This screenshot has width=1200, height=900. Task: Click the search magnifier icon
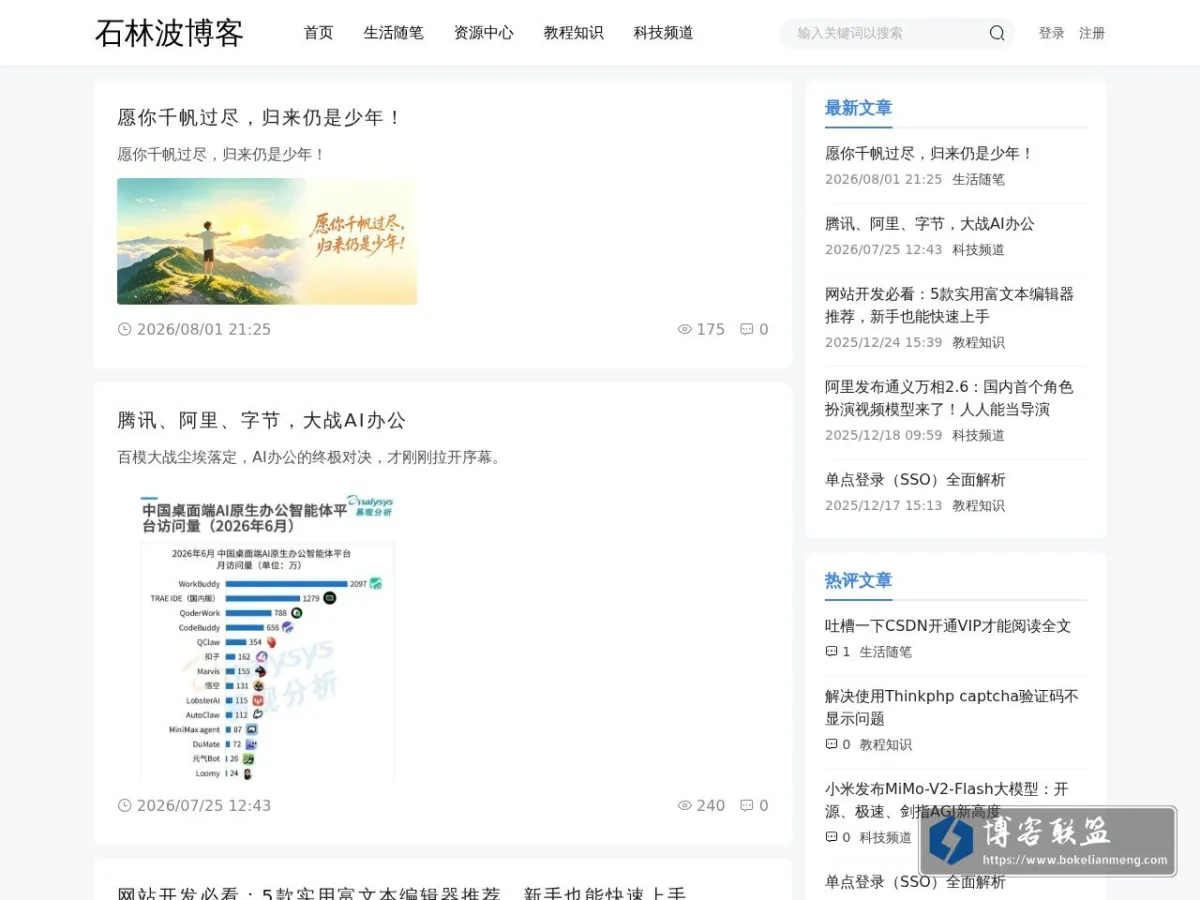(997, 33)
